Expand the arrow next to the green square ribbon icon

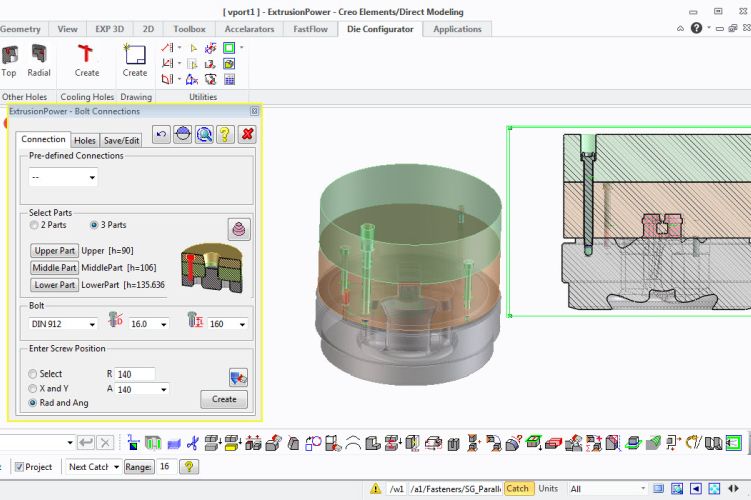[x=241, y=47]
